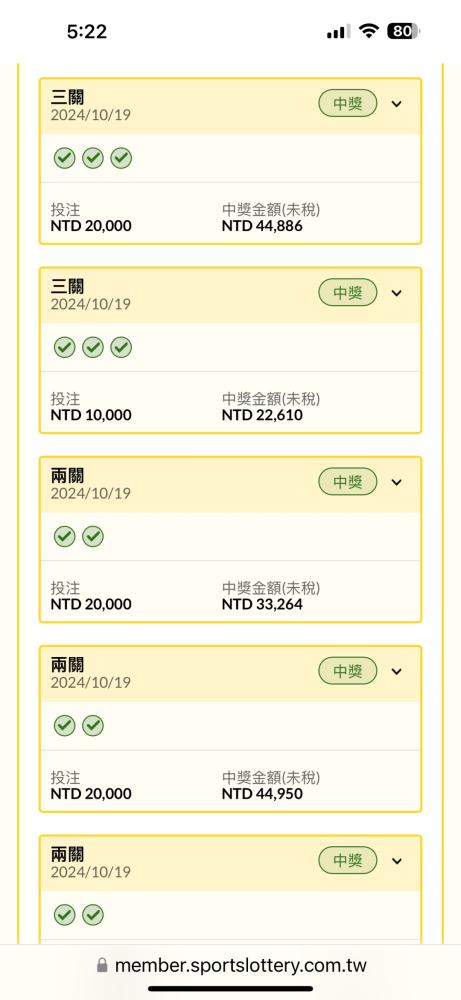
Task: Tap 中獎 badge on NTD 22,610 card
Action: (348, 293)
